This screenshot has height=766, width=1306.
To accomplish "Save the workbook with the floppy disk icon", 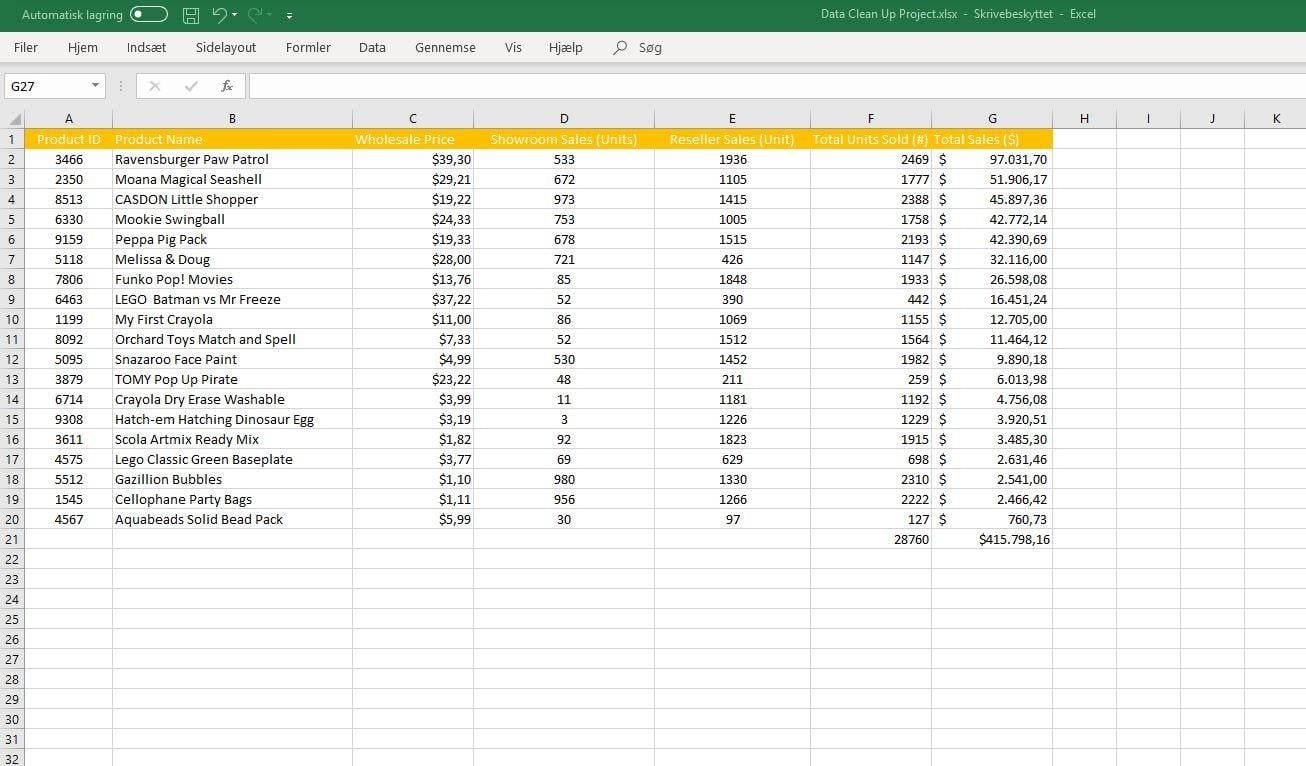I will [x=191, y=15].
